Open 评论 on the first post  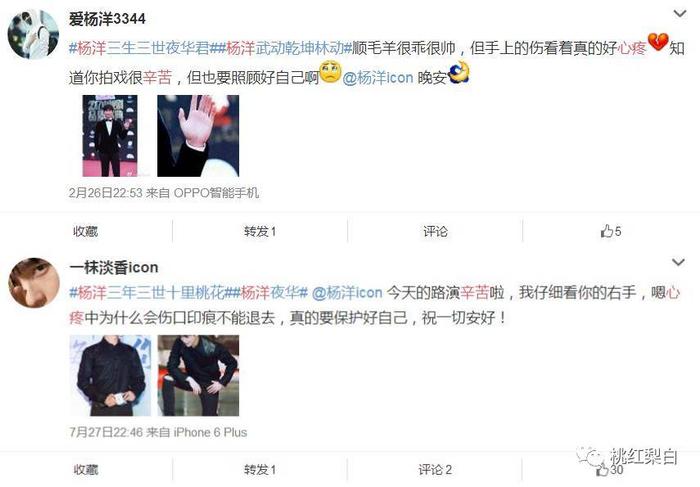point(435,231)
